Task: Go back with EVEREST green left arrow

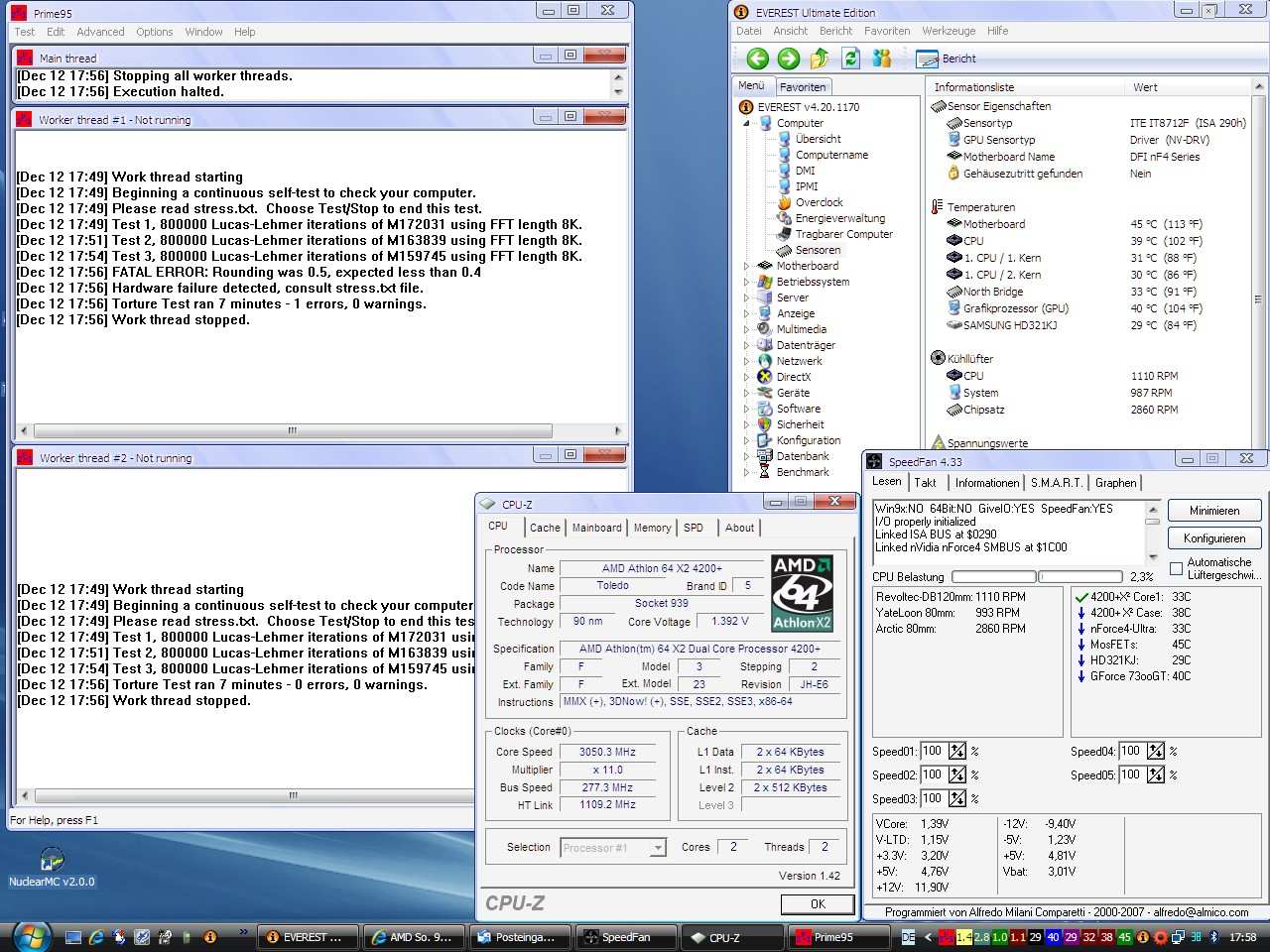Action: click(x=758, y=59)
